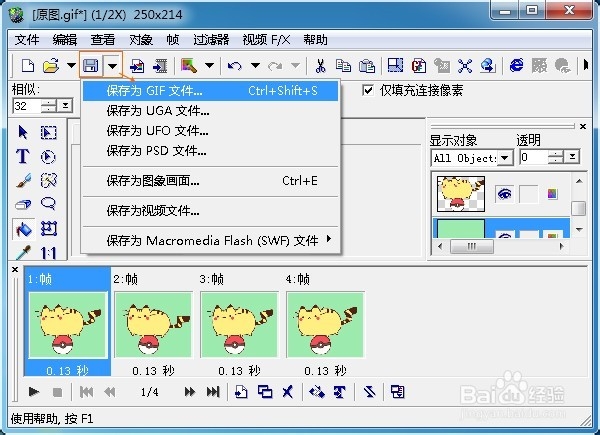Open the similarity value dropdown
The image size is (600, 435).
click(x=65, y=106)
